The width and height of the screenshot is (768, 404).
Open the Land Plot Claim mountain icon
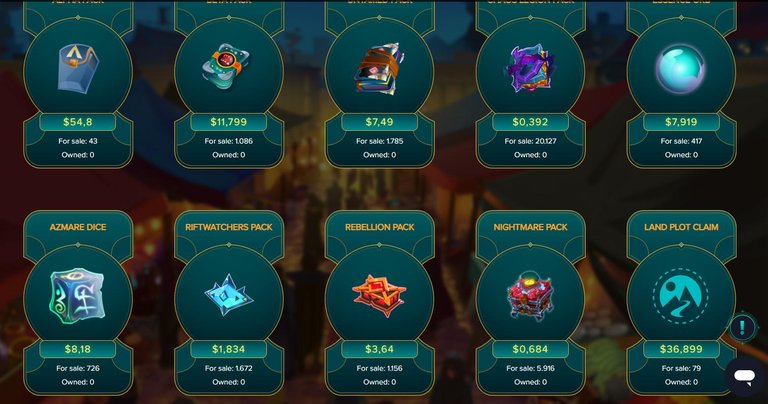tap(681, 296)
